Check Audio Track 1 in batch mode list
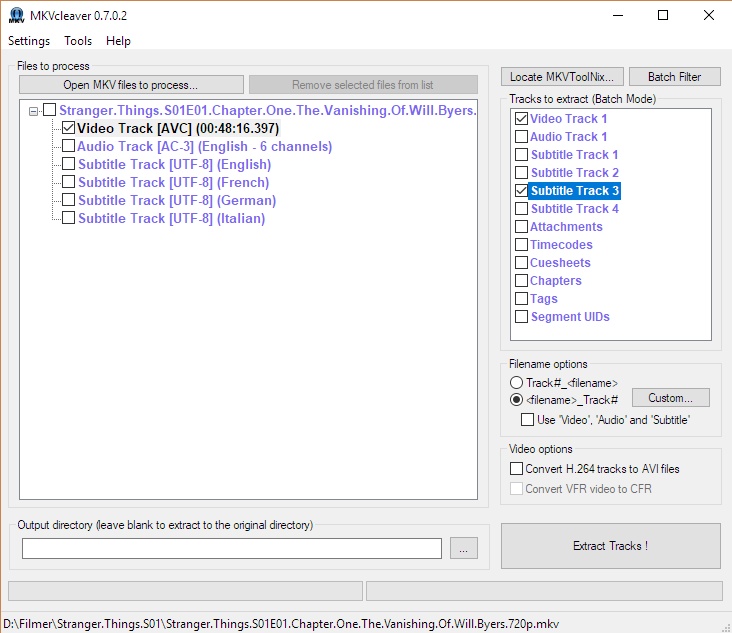This screenshot has width=732, height=633. pyautogui.click(x=521, y=137)
